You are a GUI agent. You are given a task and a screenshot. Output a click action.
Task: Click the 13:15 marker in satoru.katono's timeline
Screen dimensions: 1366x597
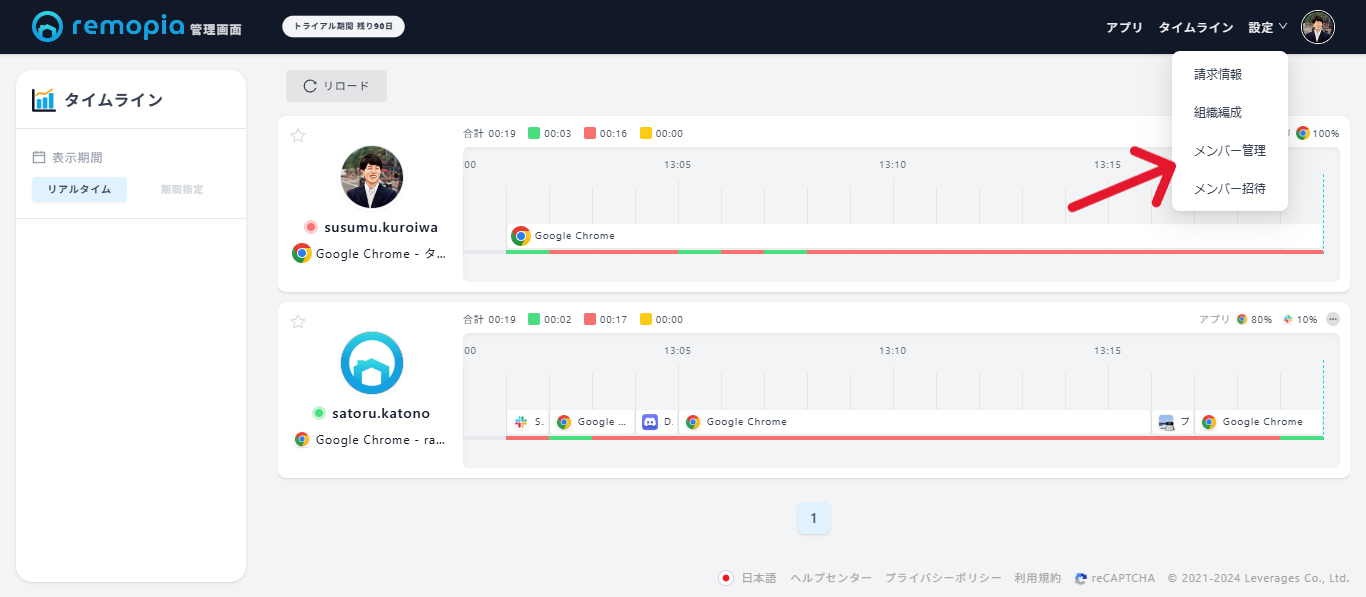tap(1107, 350)
